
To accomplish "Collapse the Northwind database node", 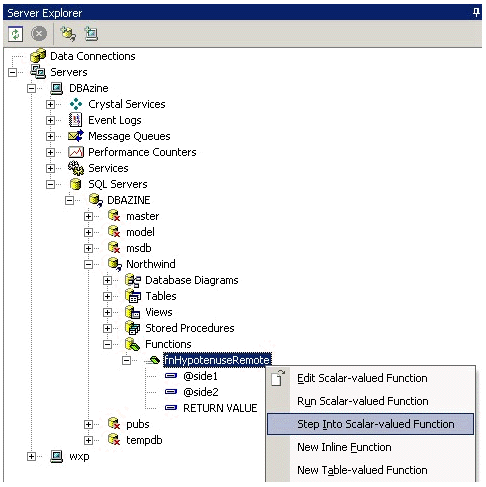I will pyautogui.click(x=88, y=264).
